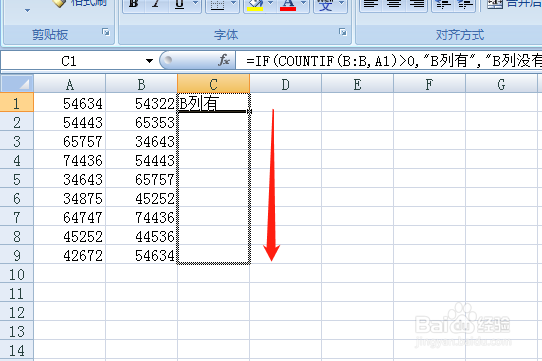Open fill color dropdown arrow
The image size is (542, 361).
point(271,3)
